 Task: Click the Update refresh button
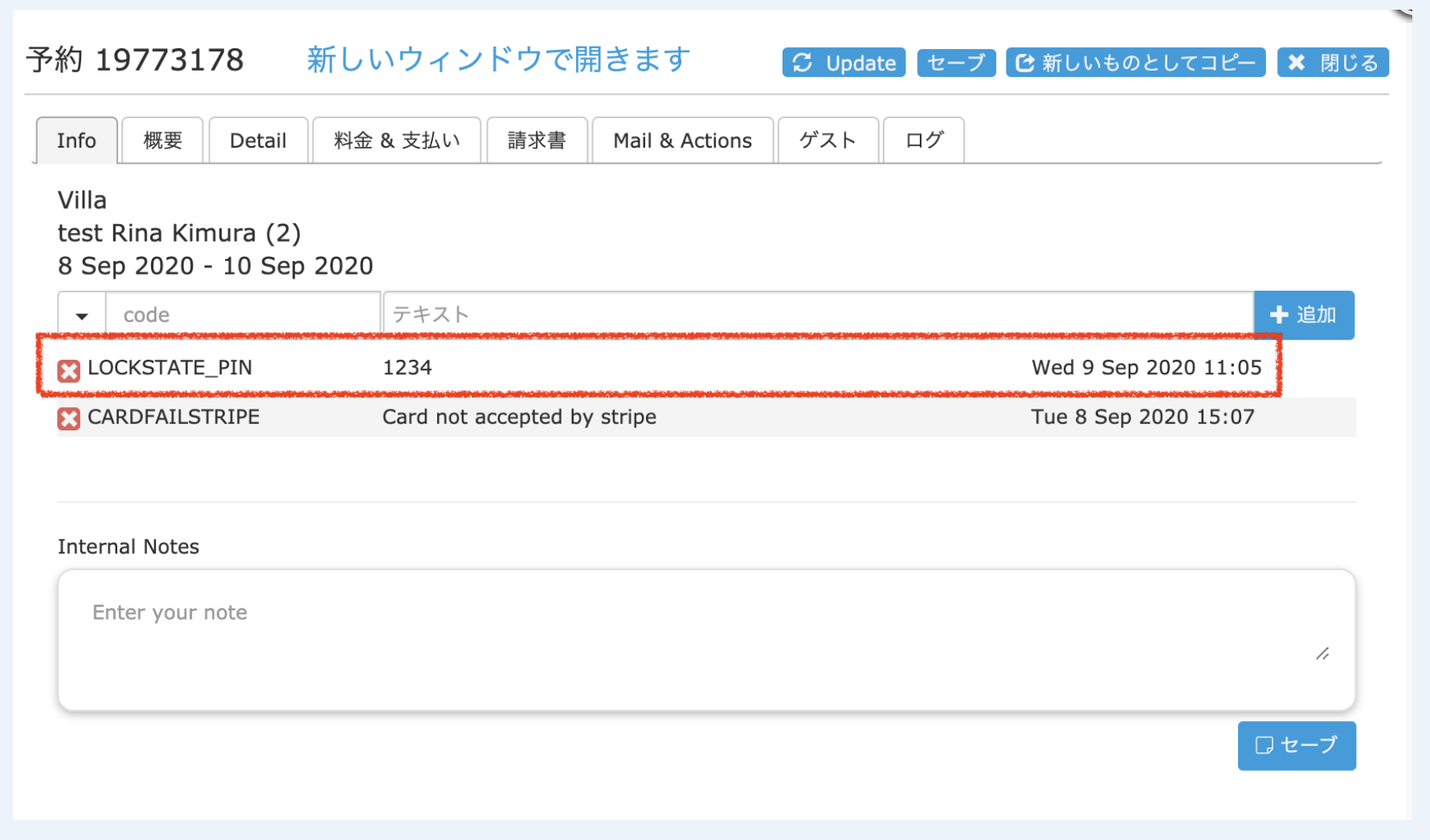844,63
